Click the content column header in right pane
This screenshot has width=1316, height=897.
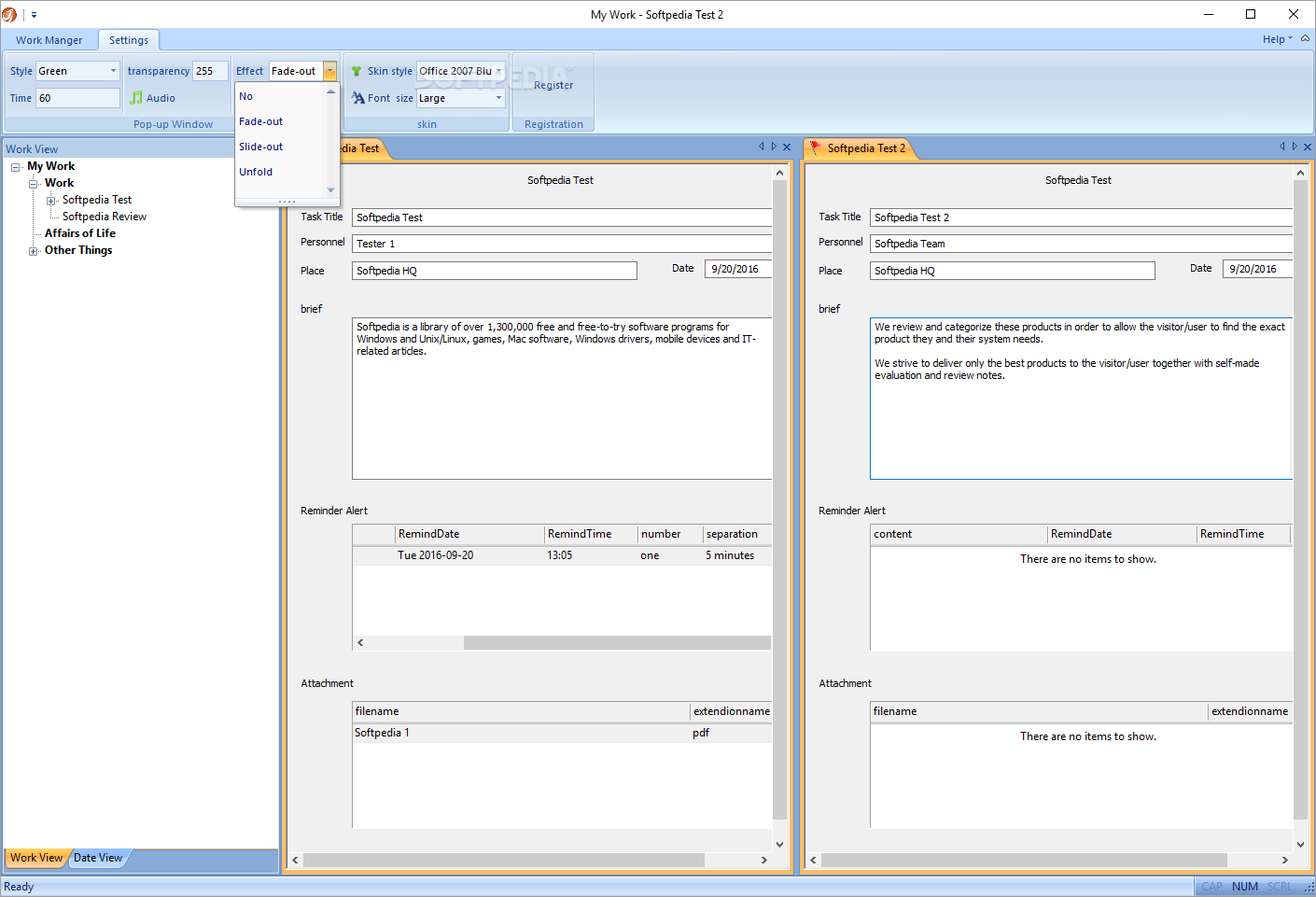[959, 534]
